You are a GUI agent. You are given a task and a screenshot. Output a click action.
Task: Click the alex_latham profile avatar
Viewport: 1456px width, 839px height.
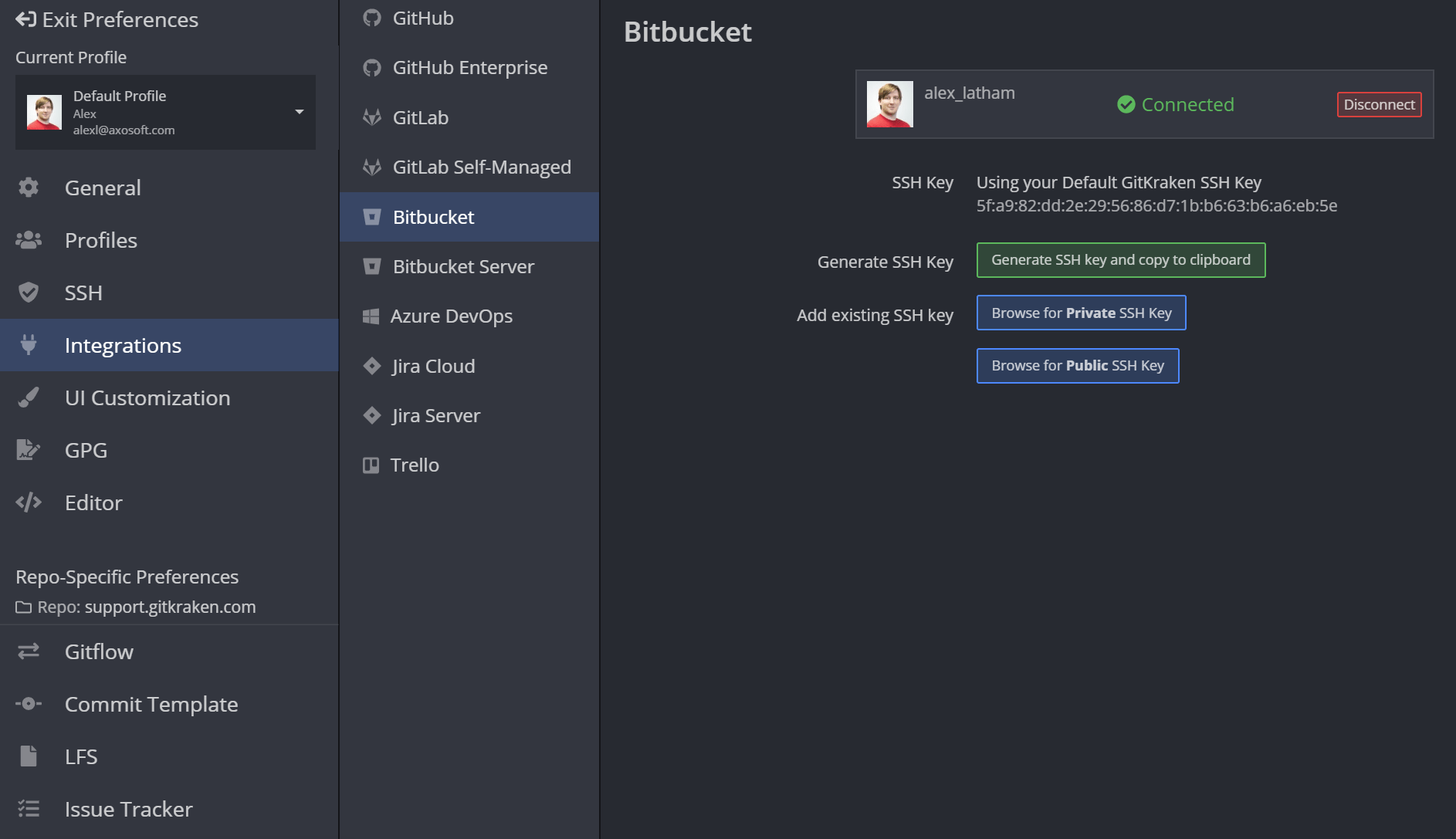[889, 104]
